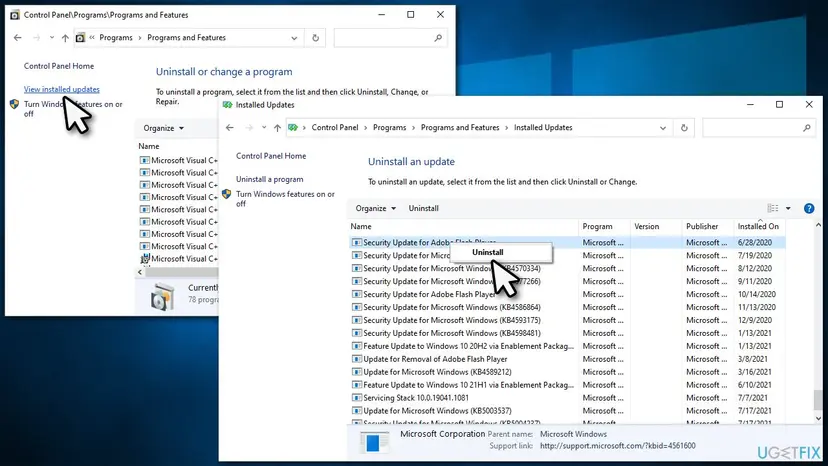Open Control Panel Home in Installed Updates

coord(271,156)
